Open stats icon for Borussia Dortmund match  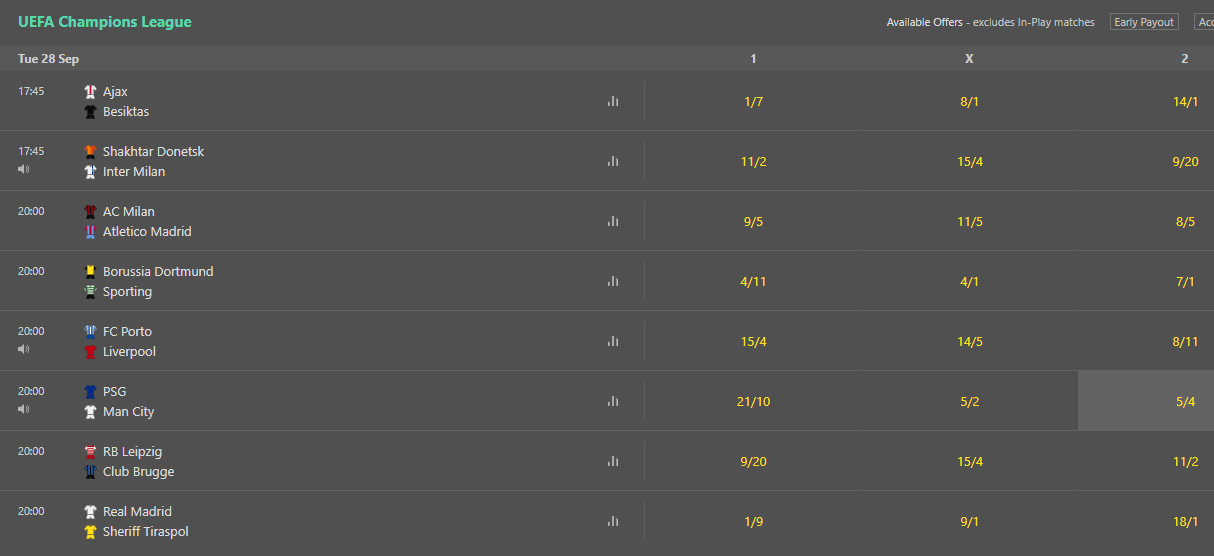(613, 281)
